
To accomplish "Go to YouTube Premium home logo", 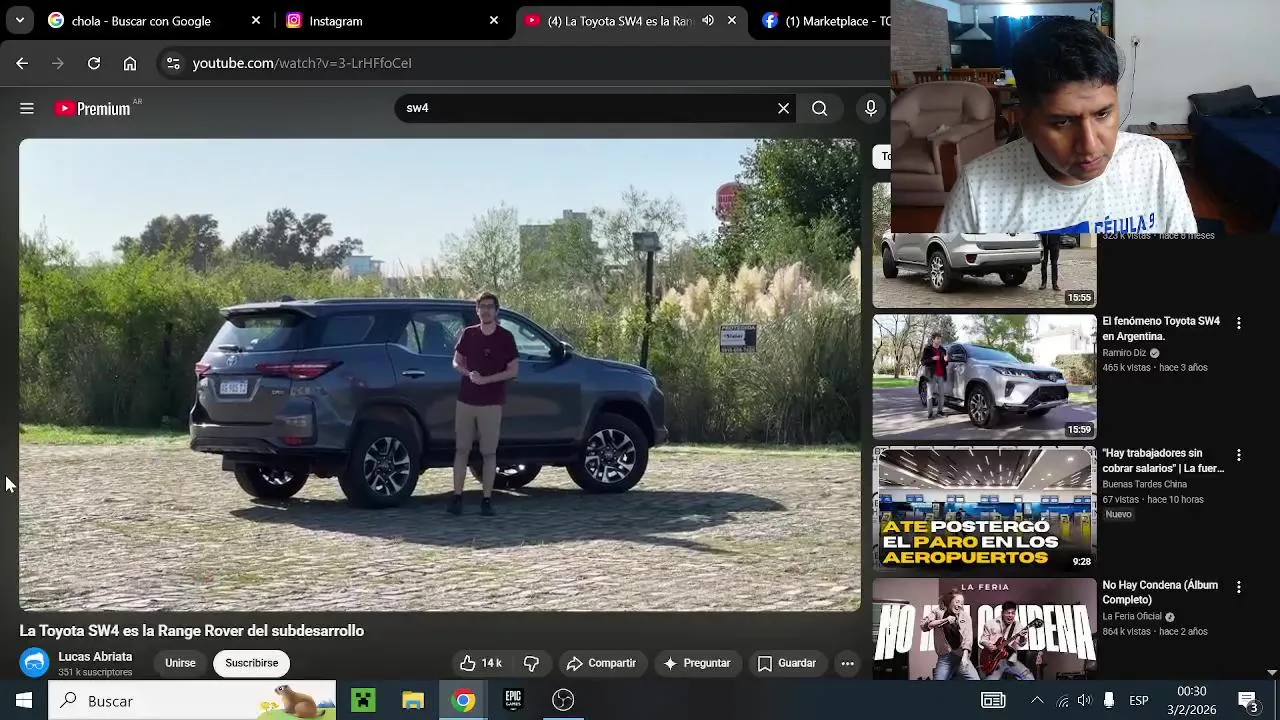I will pos(93,108).
